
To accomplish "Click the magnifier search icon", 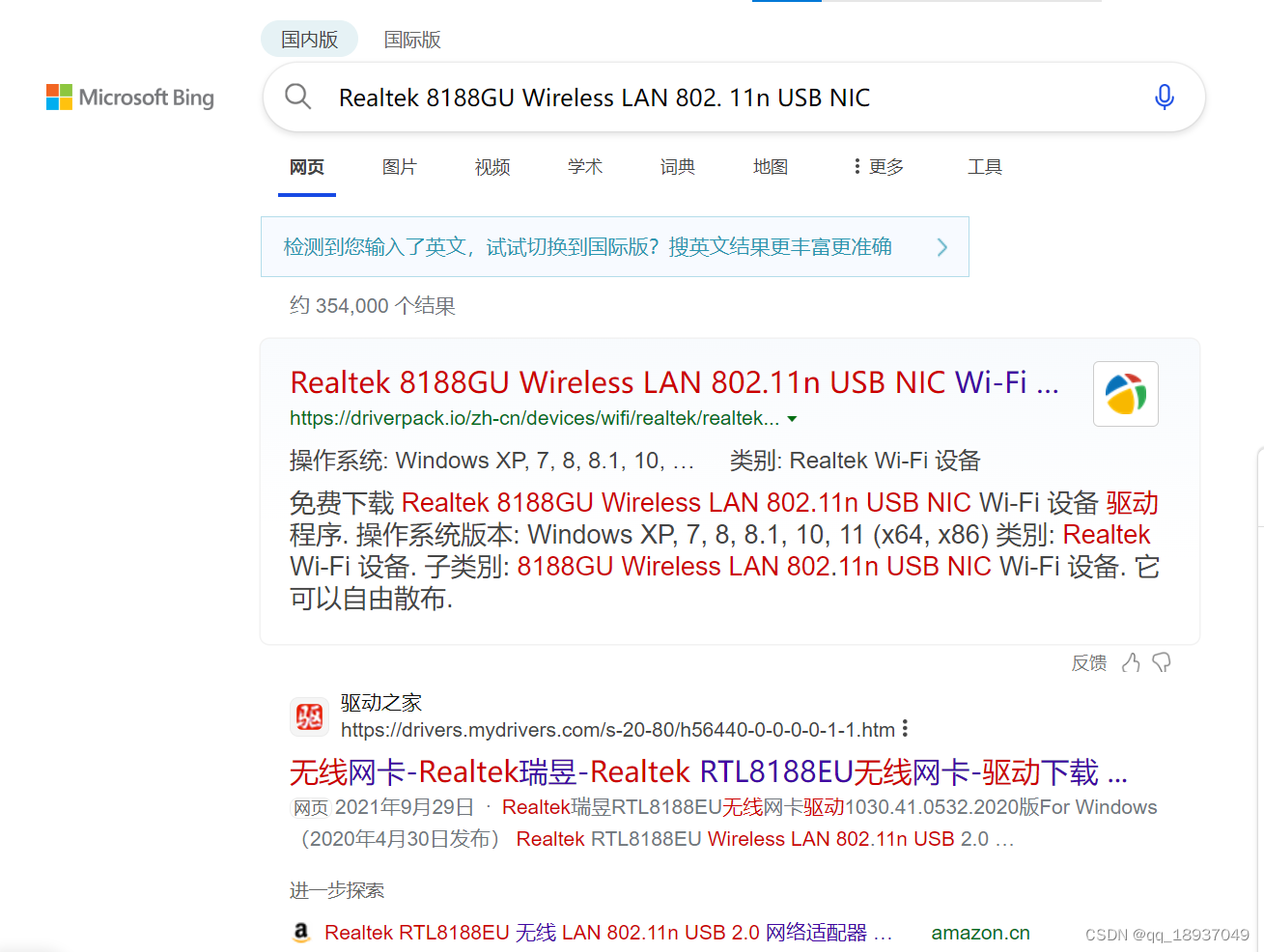I will [x=297, y=97].
